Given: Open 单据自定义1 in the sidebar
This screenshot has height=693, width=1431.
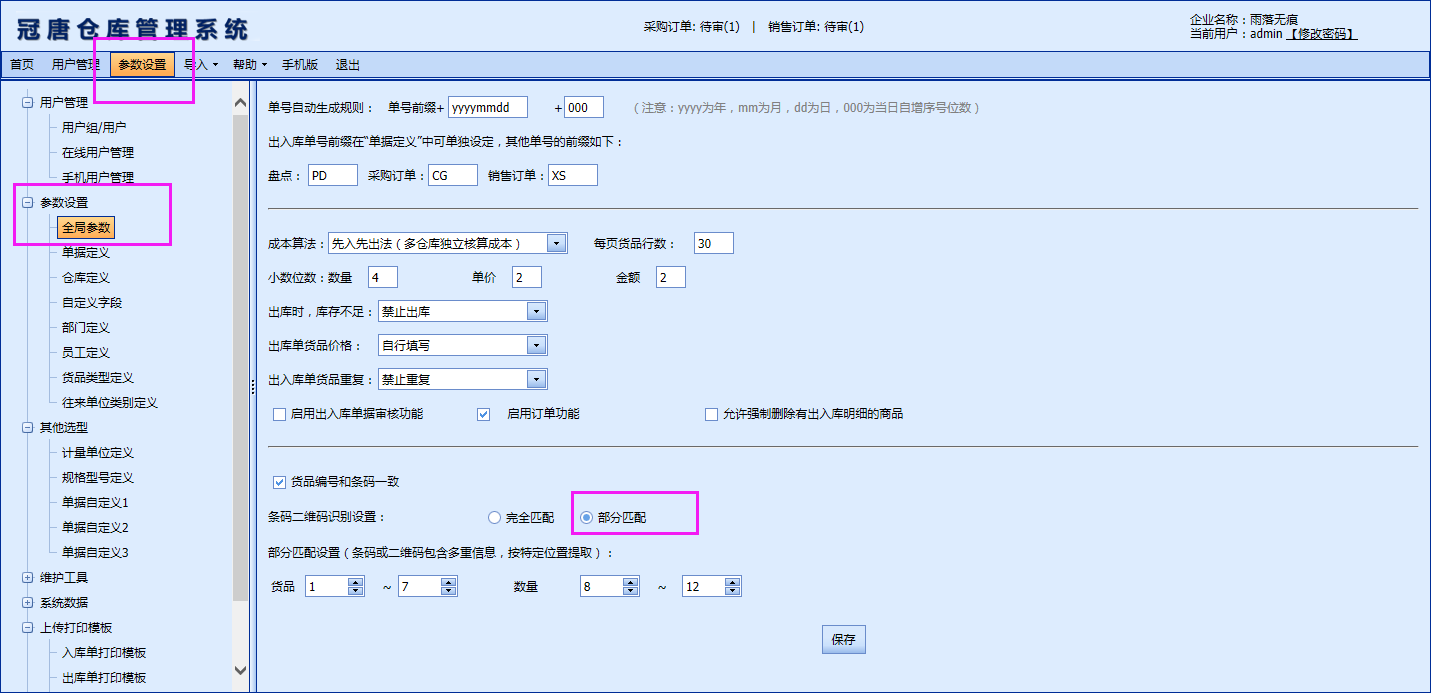Looking at the screenshot, I should point(95,502).
